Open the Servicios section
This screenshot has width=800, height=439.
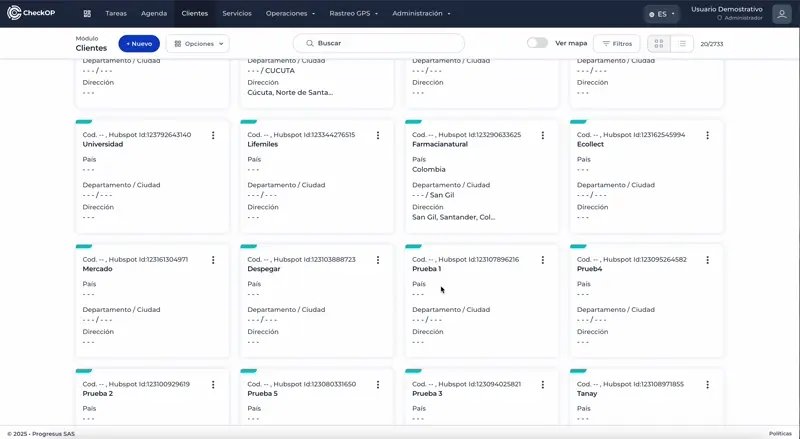coord(237,14)
